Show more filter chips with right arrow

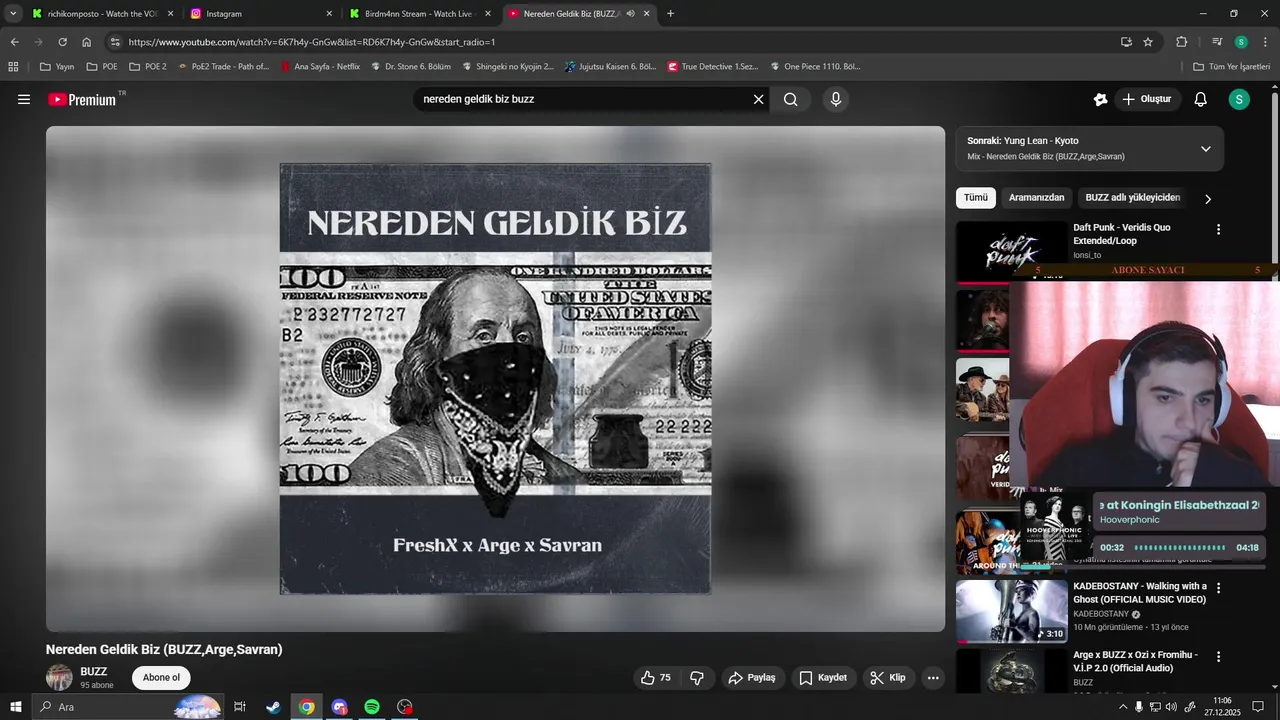pyautogui.click(x=1208, y=199)
